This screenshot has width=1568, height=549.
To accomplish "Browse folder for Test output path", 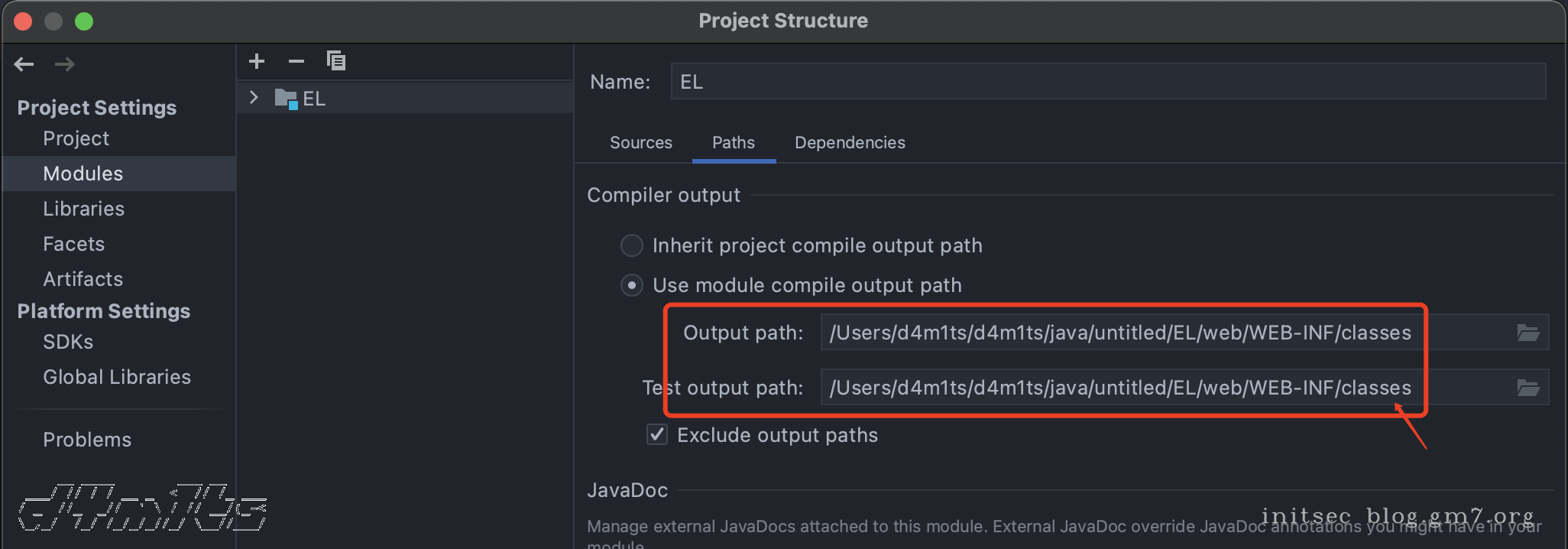I will (x=1528, y=388).
